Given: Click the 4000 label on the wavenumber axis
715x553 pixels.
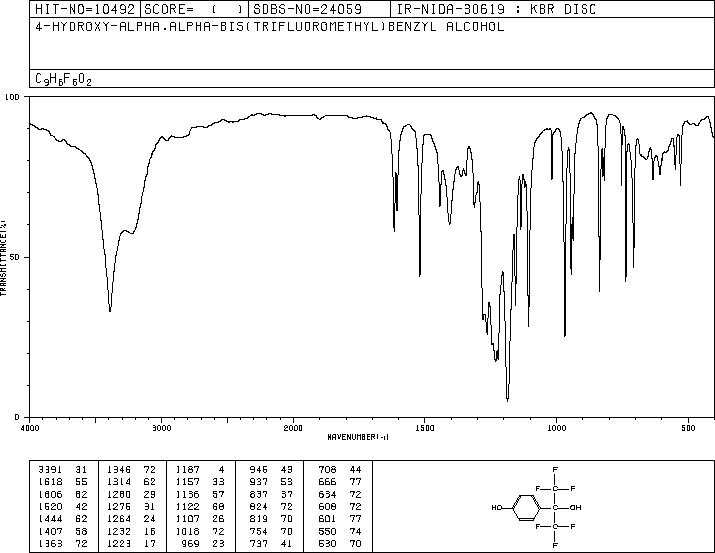Looking at the screenshot, I should 30,428.
